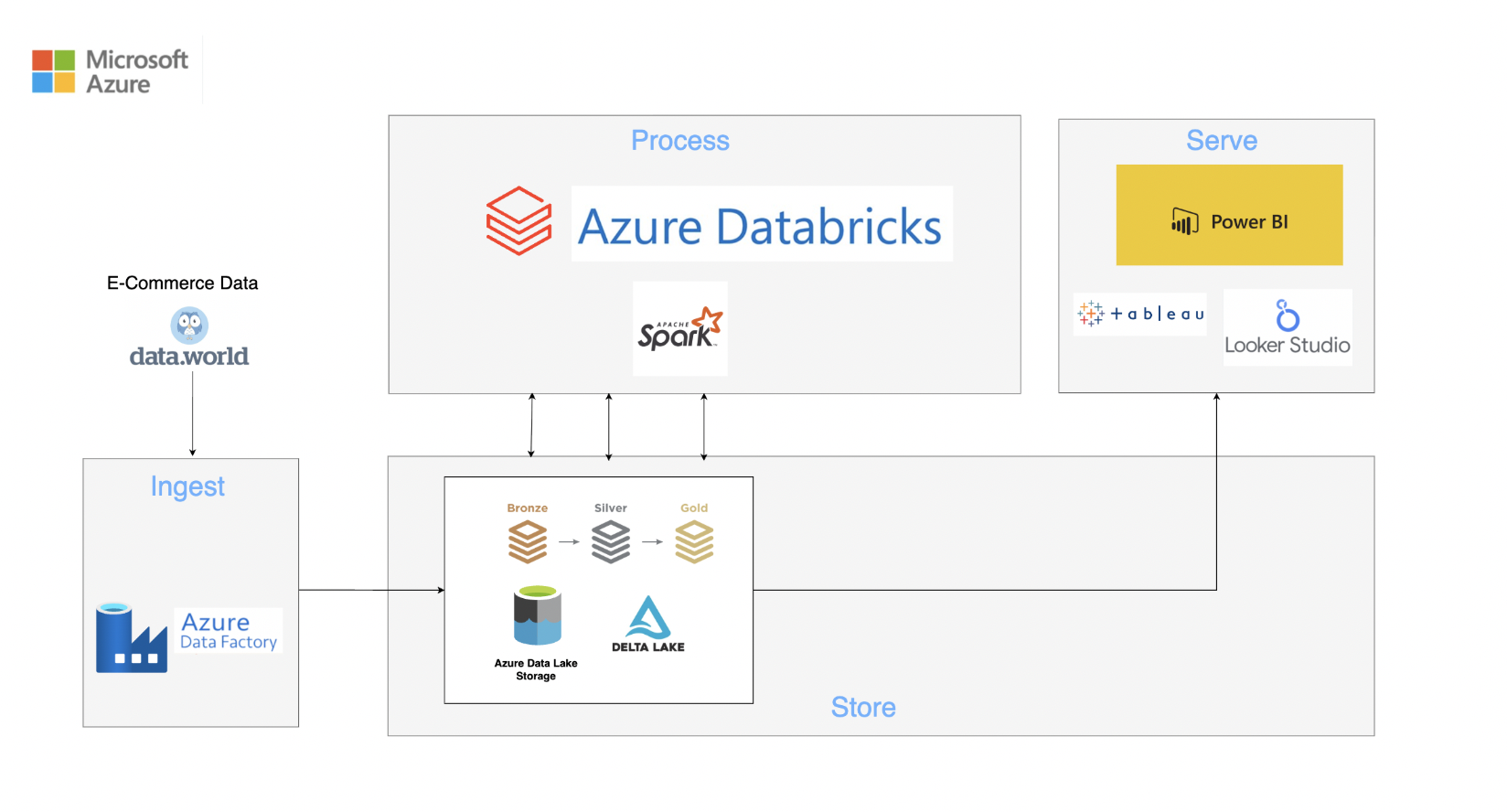Select the Microsoft Azure wordmark text
This screenshot has height=812, width=1507.
click(137, 71)
